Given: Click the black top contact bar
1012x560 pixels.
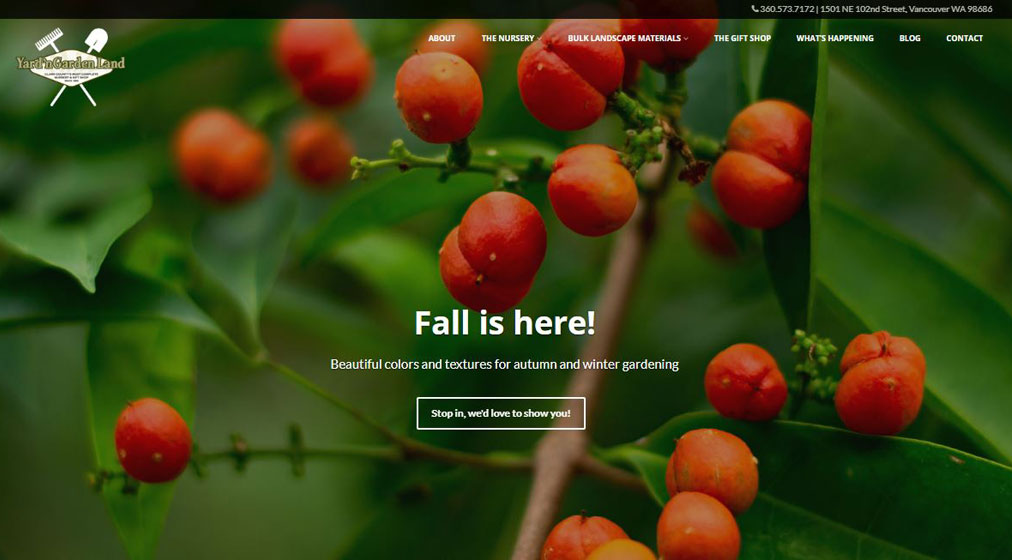Looking at the screenshot, I should click(x=506, y=9).
